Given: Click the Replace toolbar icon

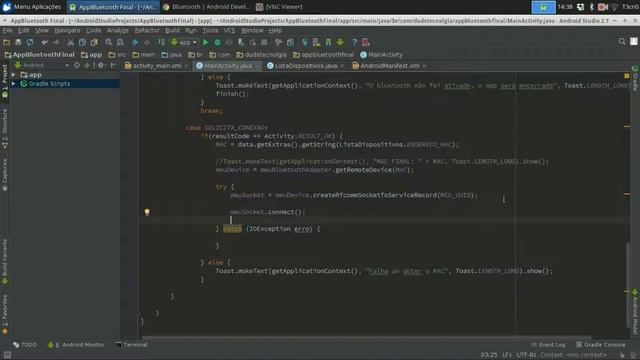Looking at the screenshot, I should [120, 42].
